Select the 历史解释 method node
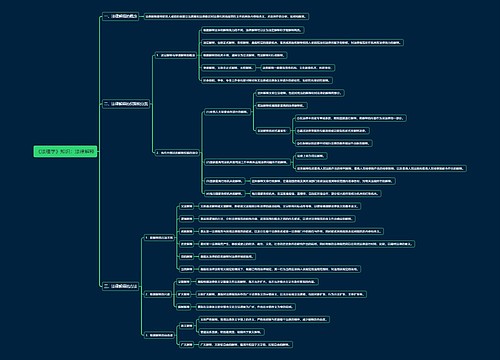This screenshot has width=500, height=360. tap(187, 244)
